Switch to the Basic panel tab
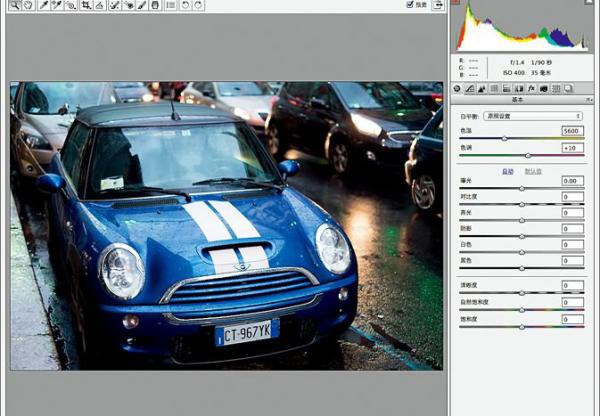600x416 pixels. click(457, 88)
